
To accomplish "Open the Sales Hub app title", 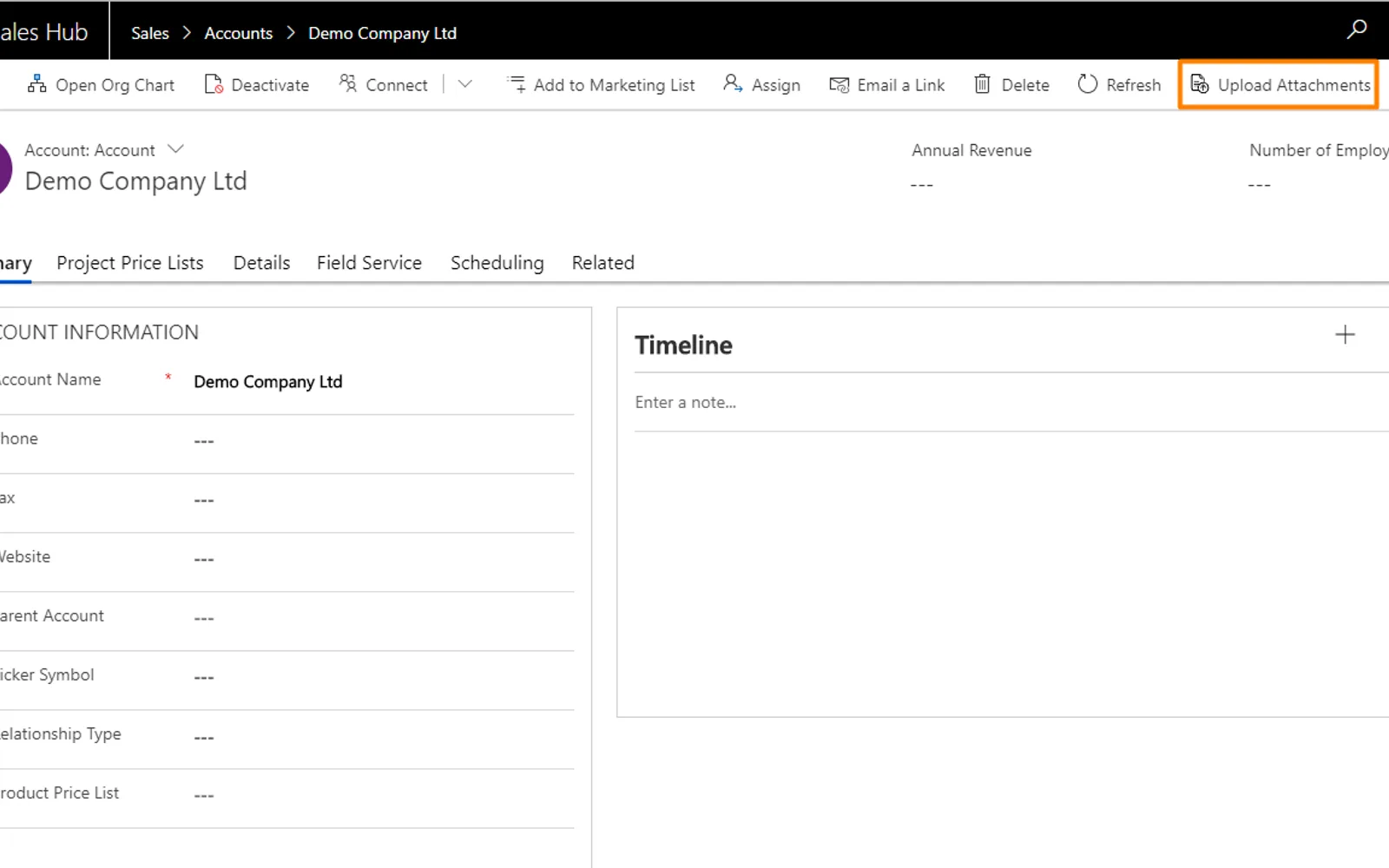I will 43,32.
